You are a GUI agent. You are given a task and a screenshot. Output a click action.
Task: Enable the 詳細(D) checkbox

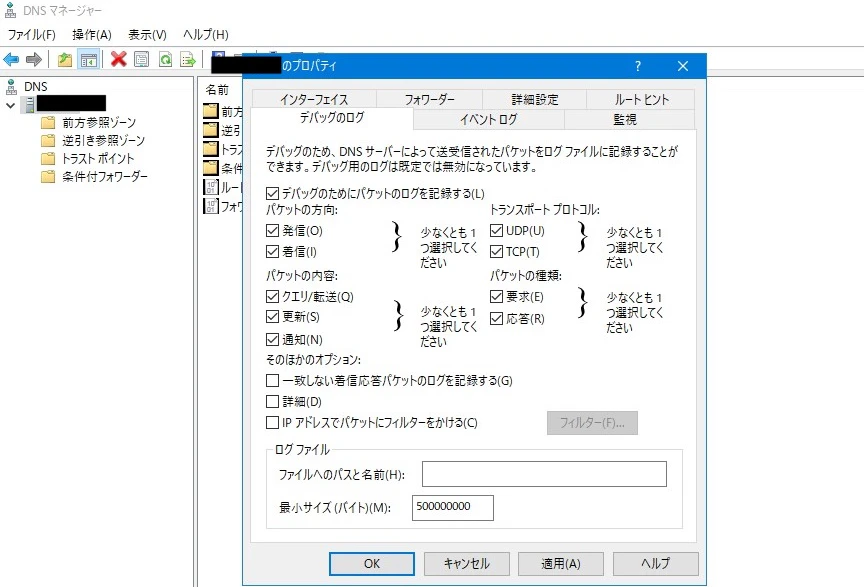click(x=272, y=401)
